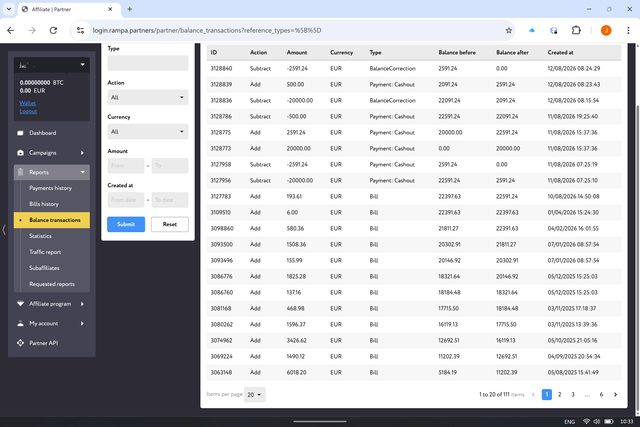The height and width of the screenshot is (427, 640).
Task: Open the orange profile avatar
Action: [606, 30]
